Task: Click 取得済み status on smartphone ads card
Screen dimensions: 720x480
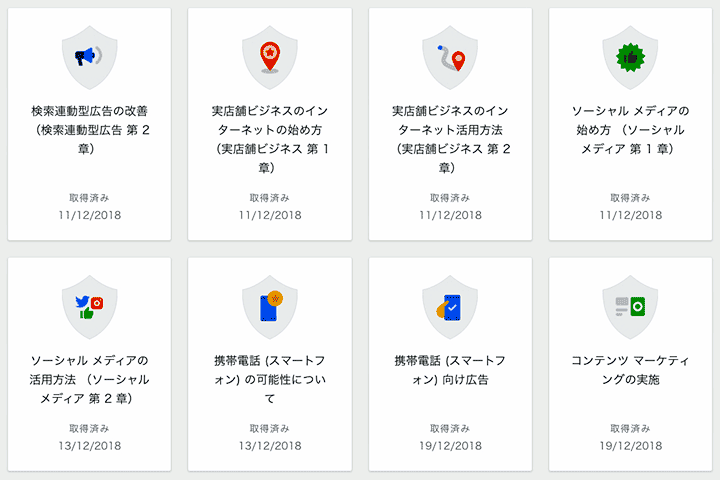Action: (x=450, y=428)
